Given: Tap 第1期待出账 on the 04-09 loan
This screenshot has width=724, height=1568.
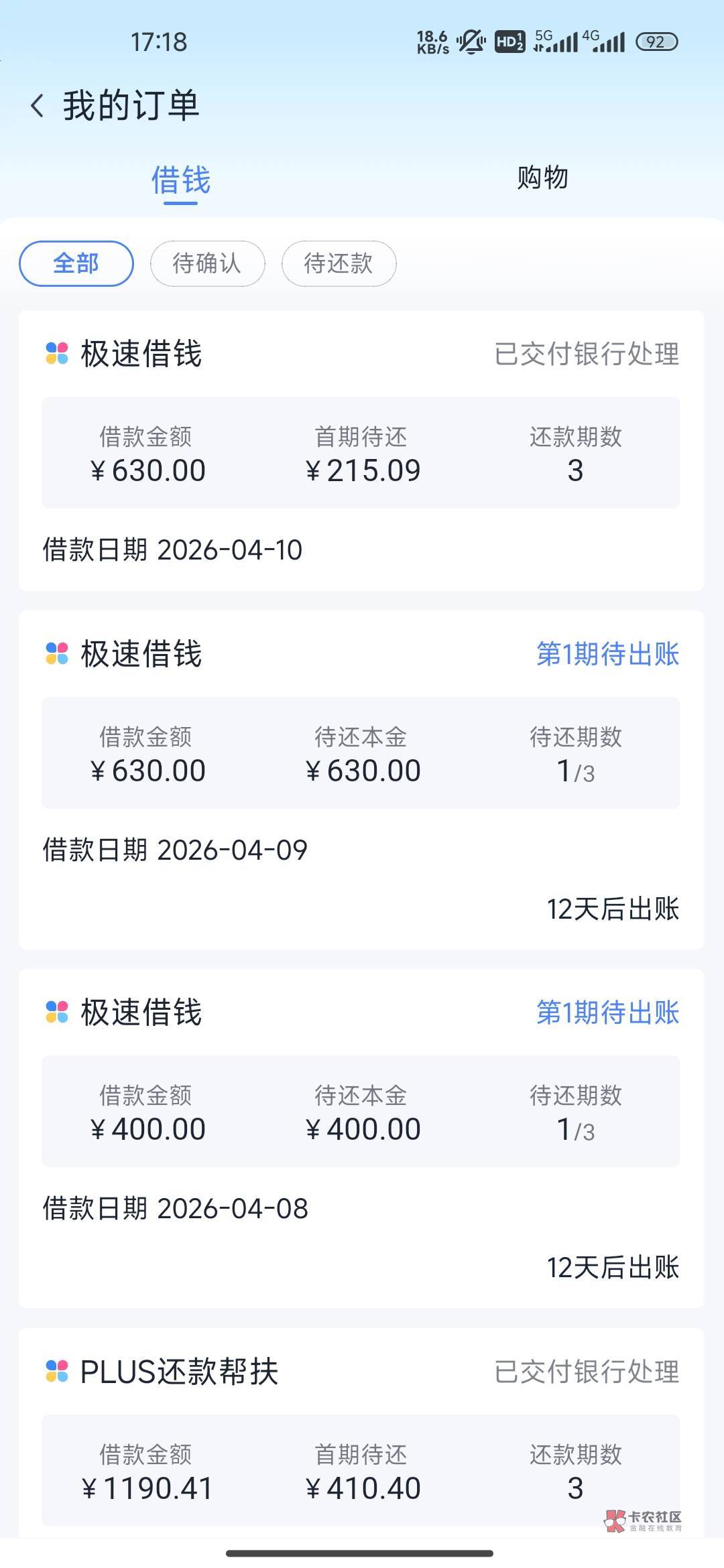Looking at the screenshot, I should click(607, 654).
